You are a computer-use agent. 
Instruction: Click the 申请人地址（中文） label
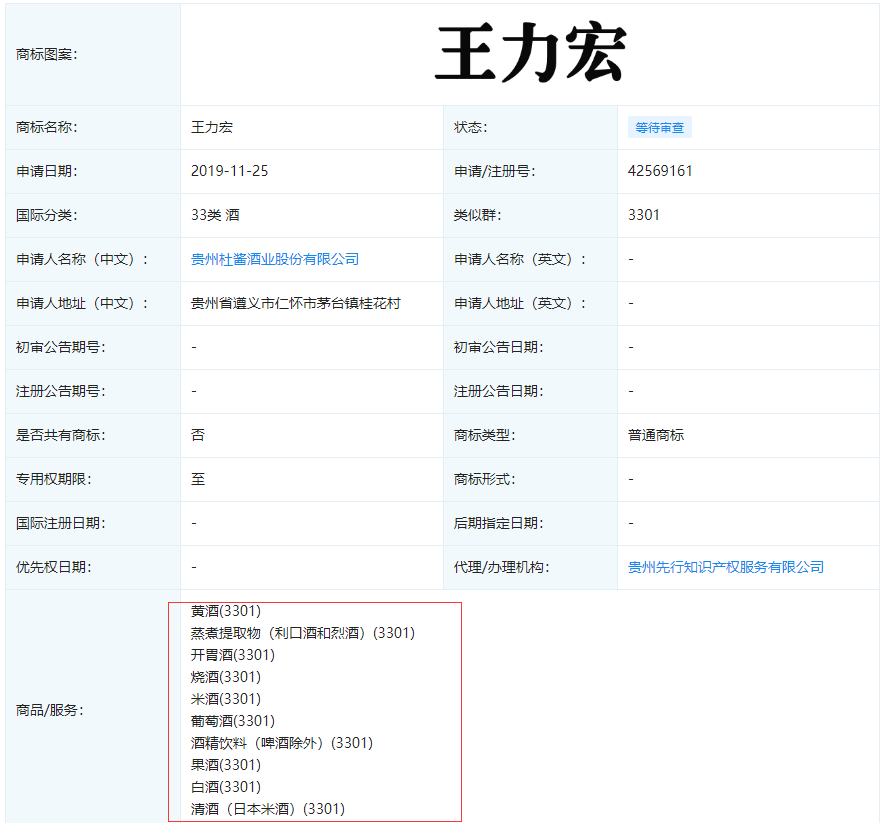tap(82, 303)
